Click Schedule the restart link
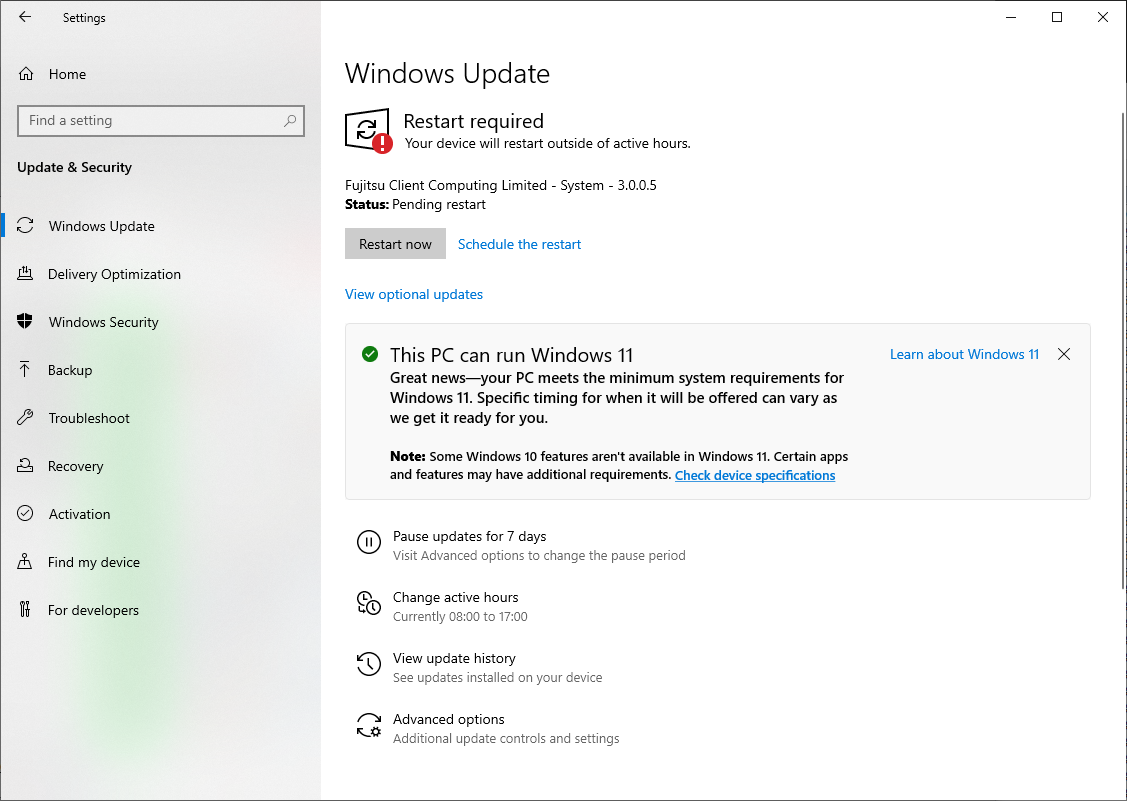Screen dimensions: 1127x801 coord(519,244)
